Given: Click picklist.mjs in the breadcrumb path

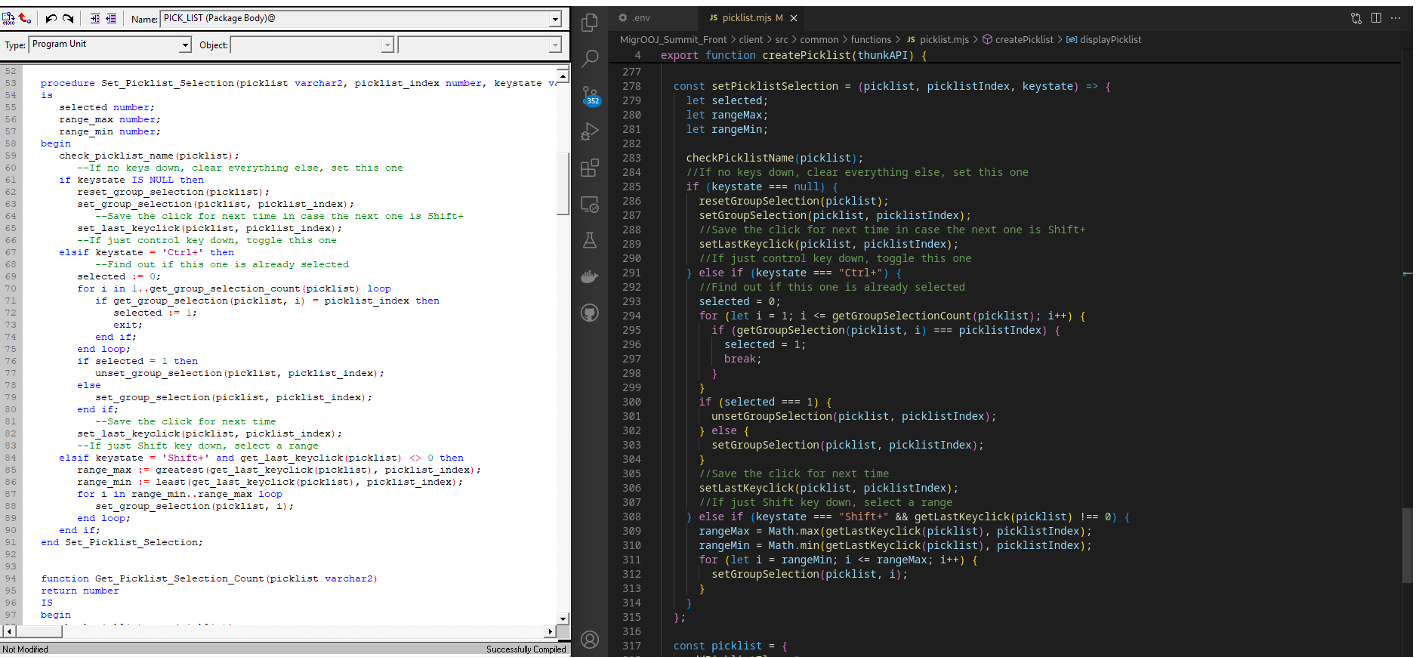Looking at the screenshot, I should click(936, 40).
